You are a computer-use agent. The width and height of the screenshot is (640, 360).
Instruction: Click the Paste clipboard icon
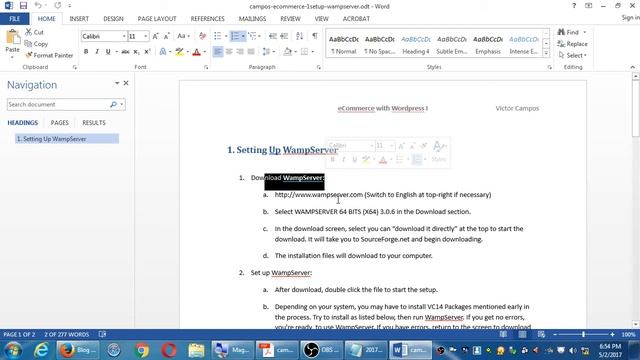pyautogui.click(x=13, y=37)
